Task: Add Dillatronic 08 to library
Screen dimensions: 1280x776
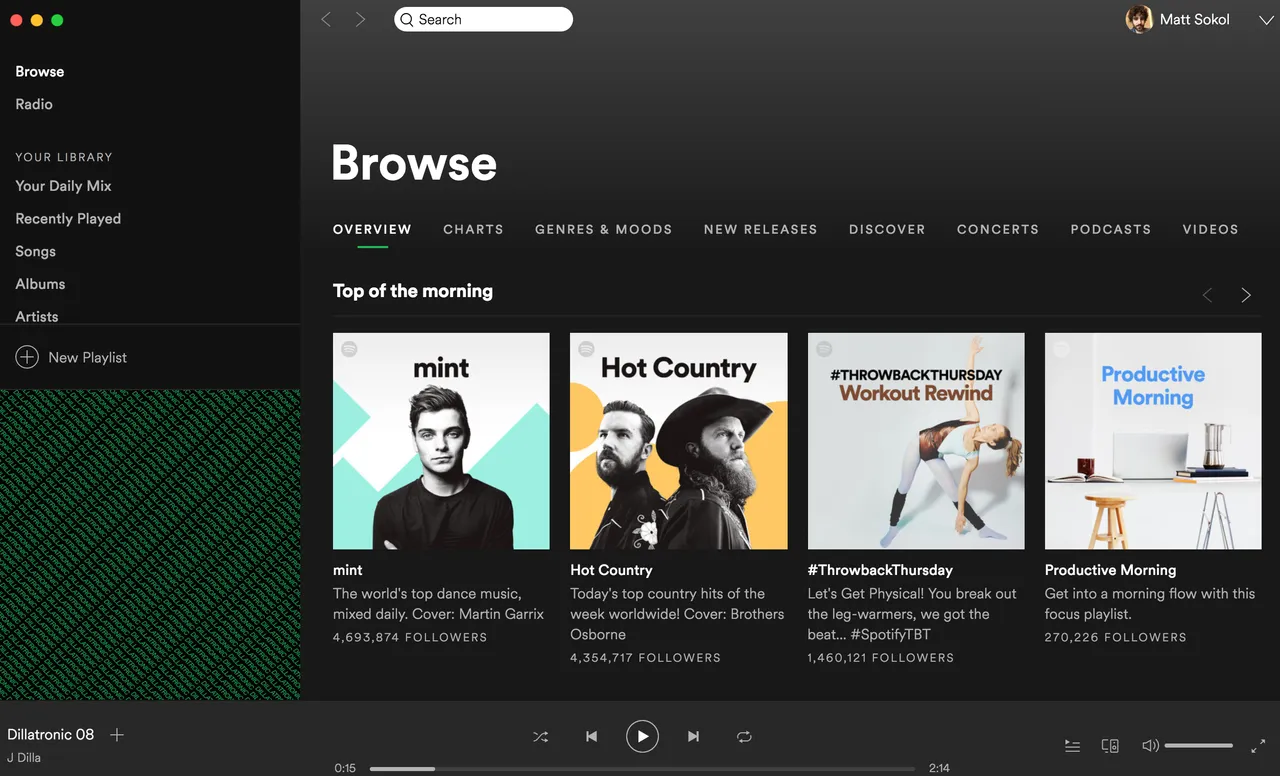Action: pos(117,735)
